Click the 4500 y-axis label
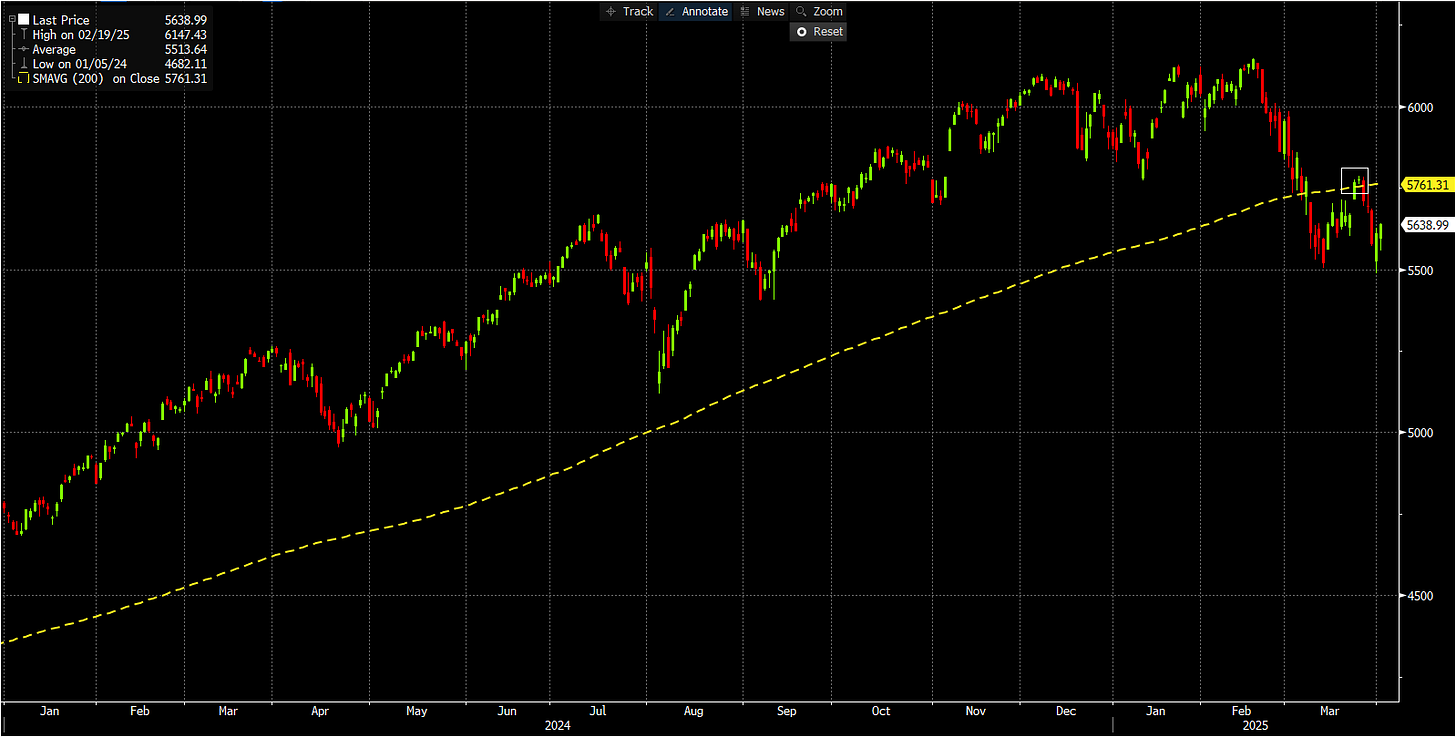The height and width of the screenshot is (737, 1456). pos(1420,596)
